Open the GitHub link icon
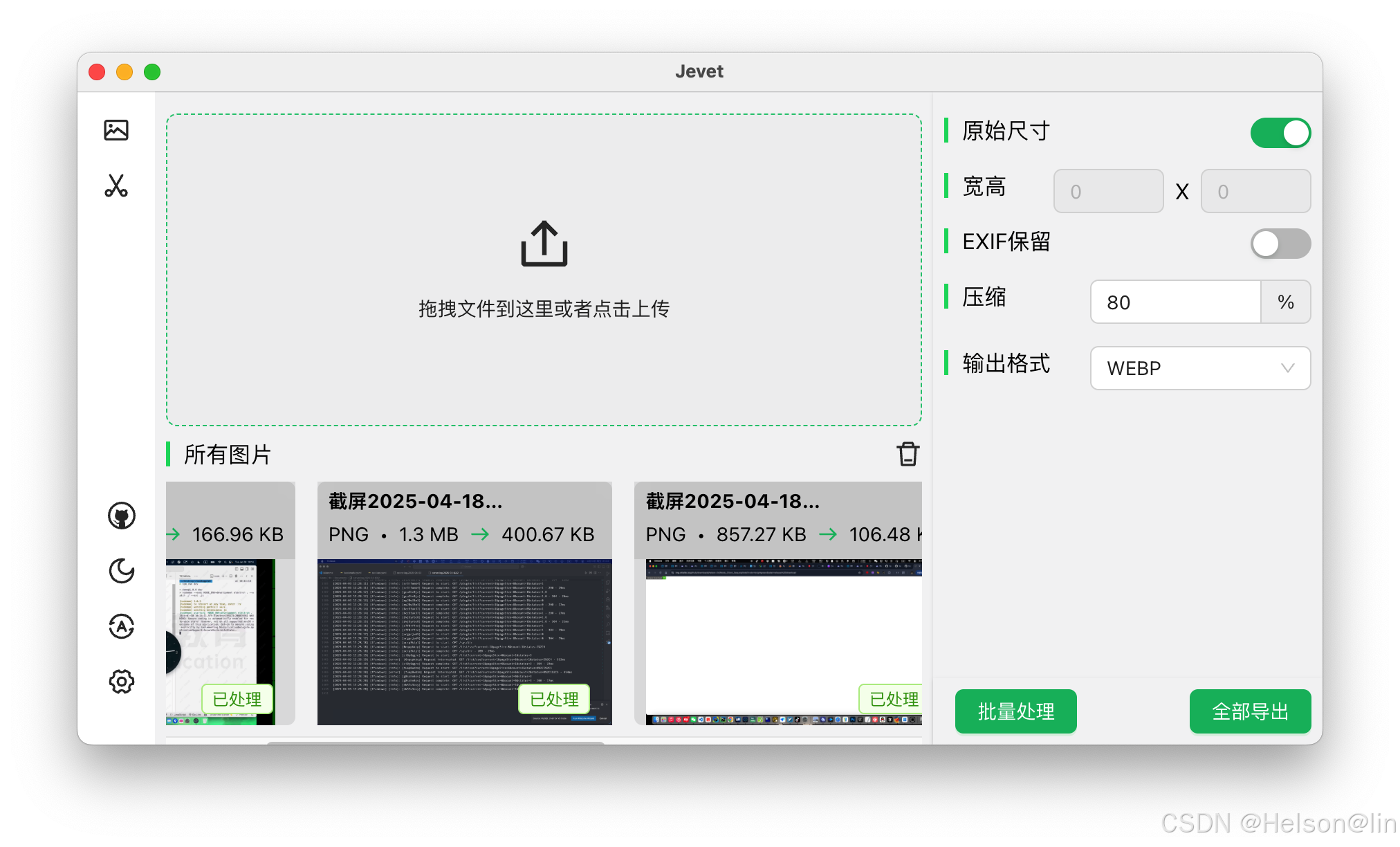 coord(122,516)
